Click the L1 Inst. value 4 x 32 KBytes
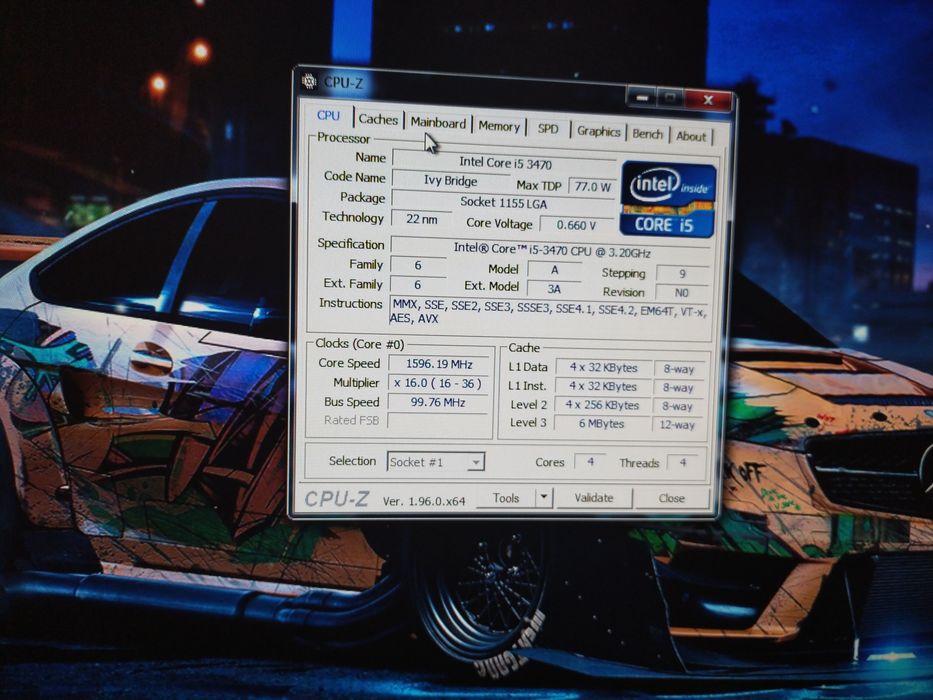The image size is (933, 700). point(602,386)
